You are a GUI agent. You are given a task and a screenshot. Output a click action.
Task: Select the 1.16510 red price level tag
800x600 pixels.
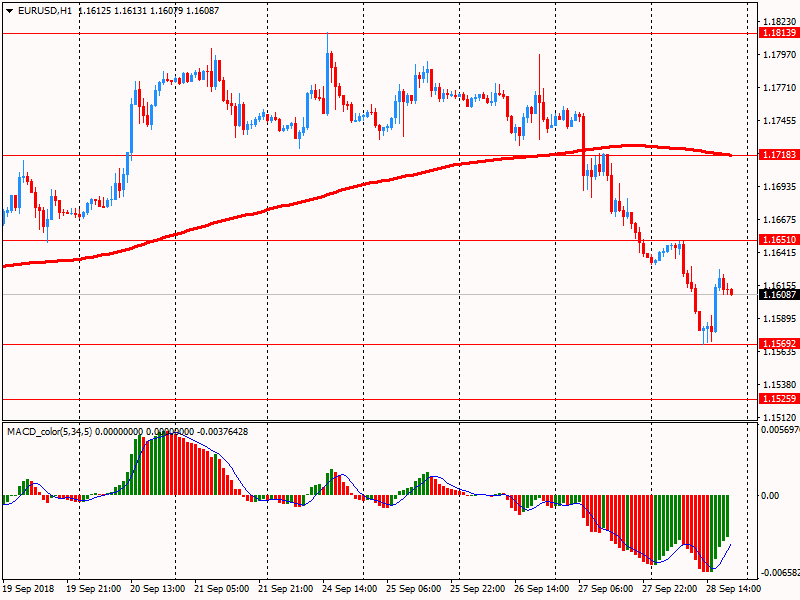pos(779,240)
